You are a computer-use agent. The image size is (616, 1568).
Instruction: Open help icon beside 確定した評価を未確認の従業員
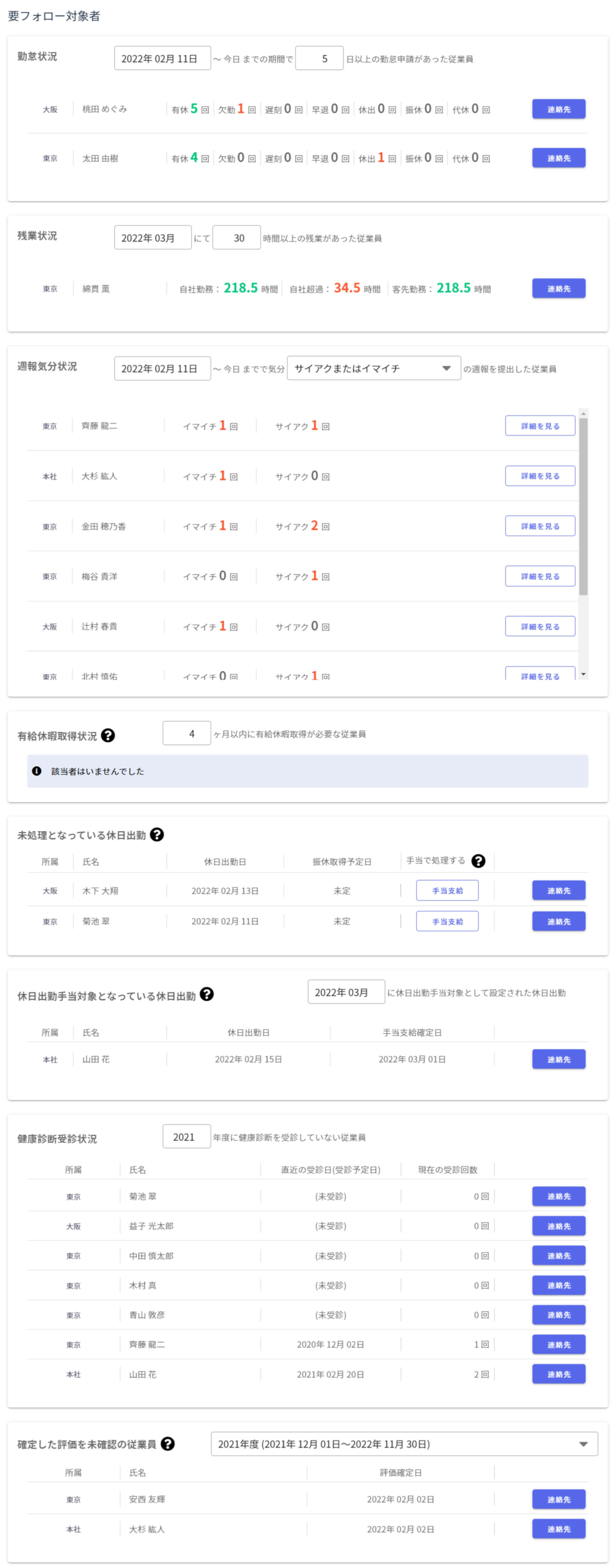(x=167, y=1444)
